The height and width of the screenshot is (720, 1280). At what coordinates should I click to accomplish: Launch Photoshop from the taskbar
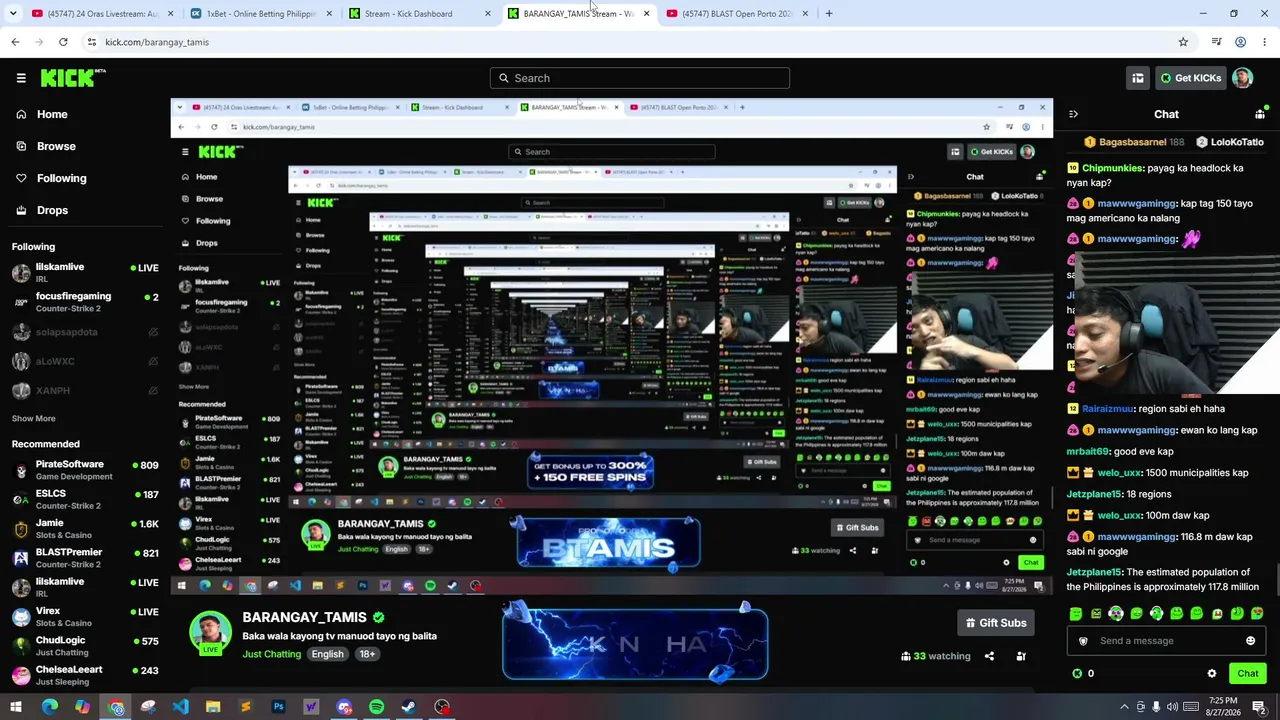278,708
